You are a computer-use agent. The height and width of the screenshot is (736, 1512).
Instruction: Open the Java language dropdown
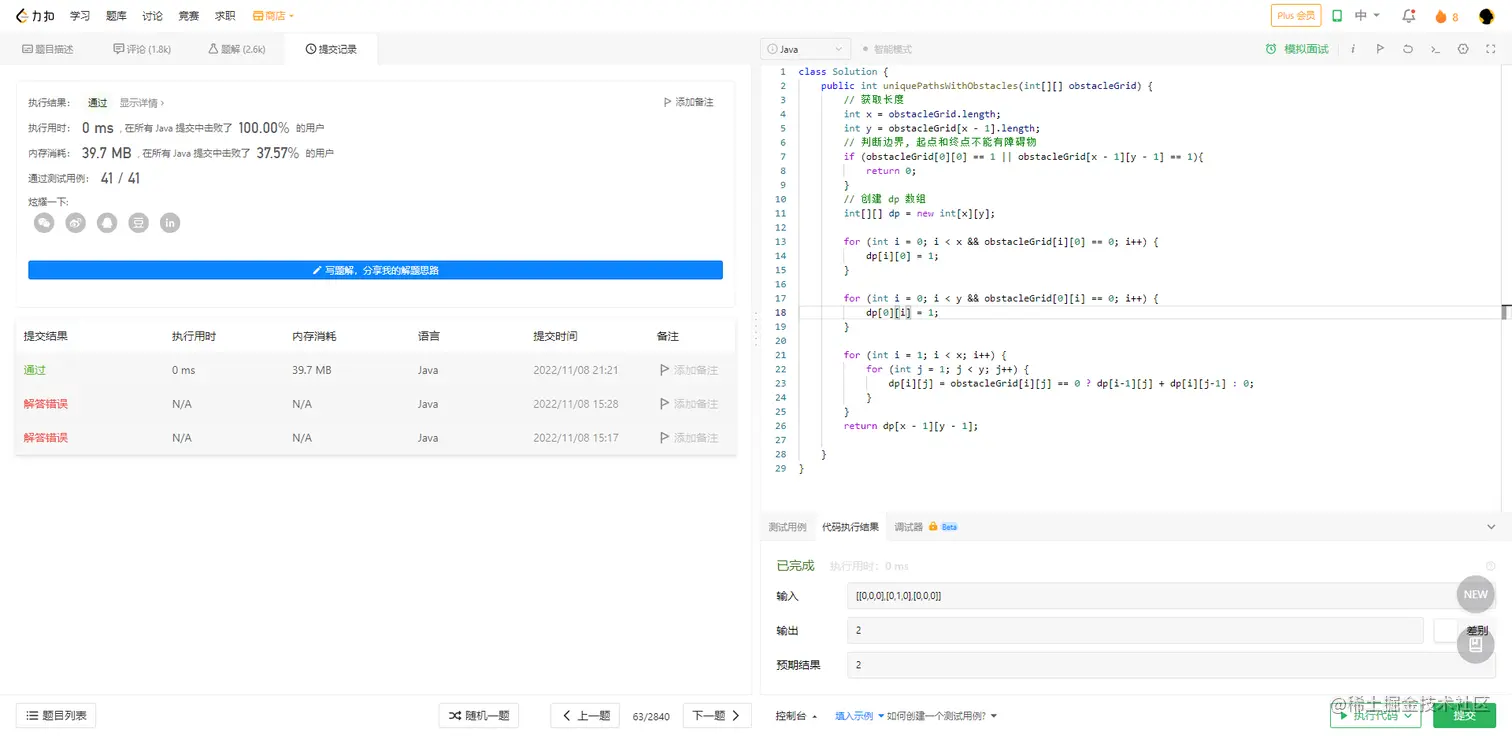[x=806, y=49]
